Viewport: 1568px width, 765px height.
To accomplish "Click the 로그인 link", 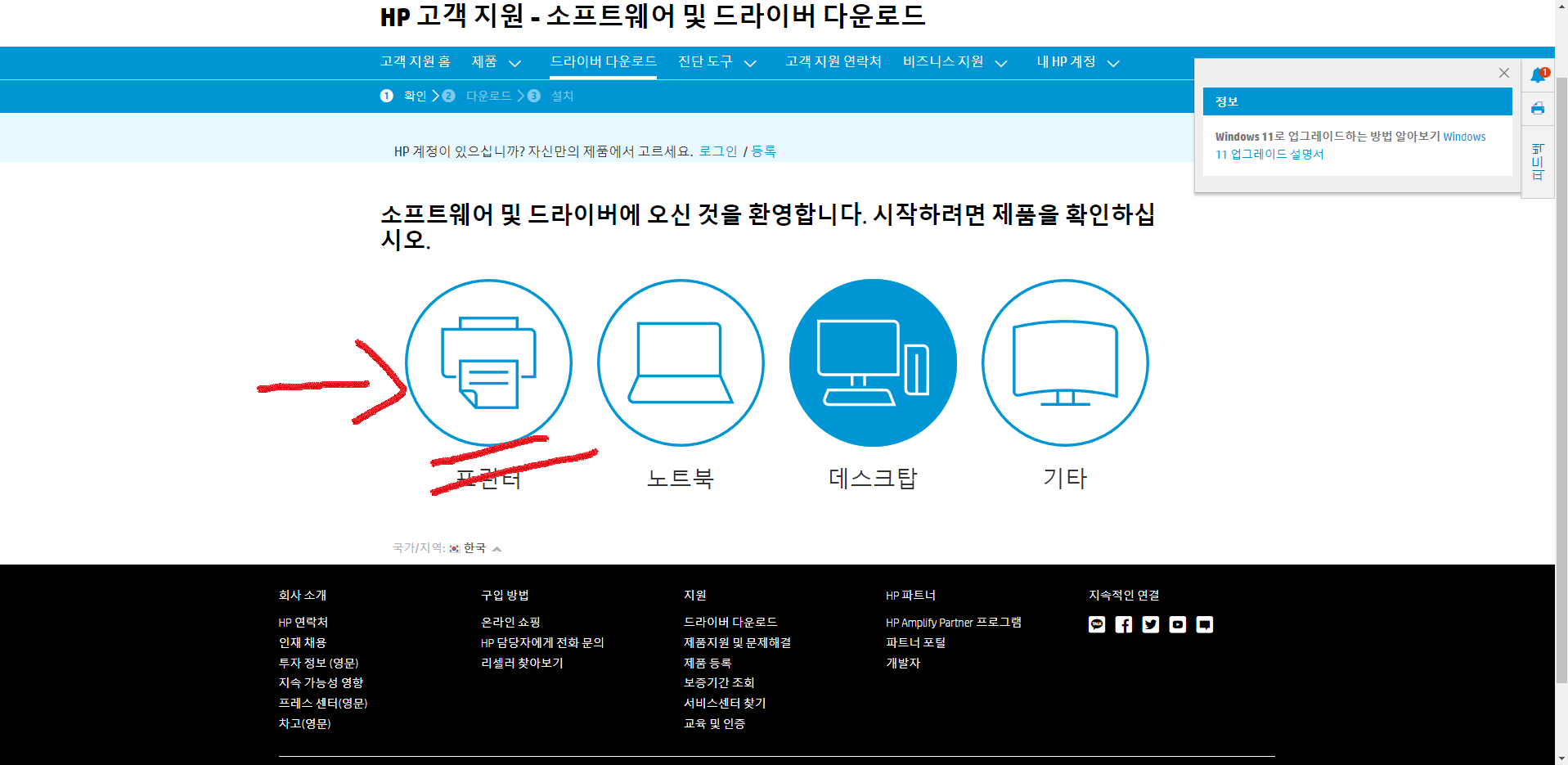I will point(718,151).
